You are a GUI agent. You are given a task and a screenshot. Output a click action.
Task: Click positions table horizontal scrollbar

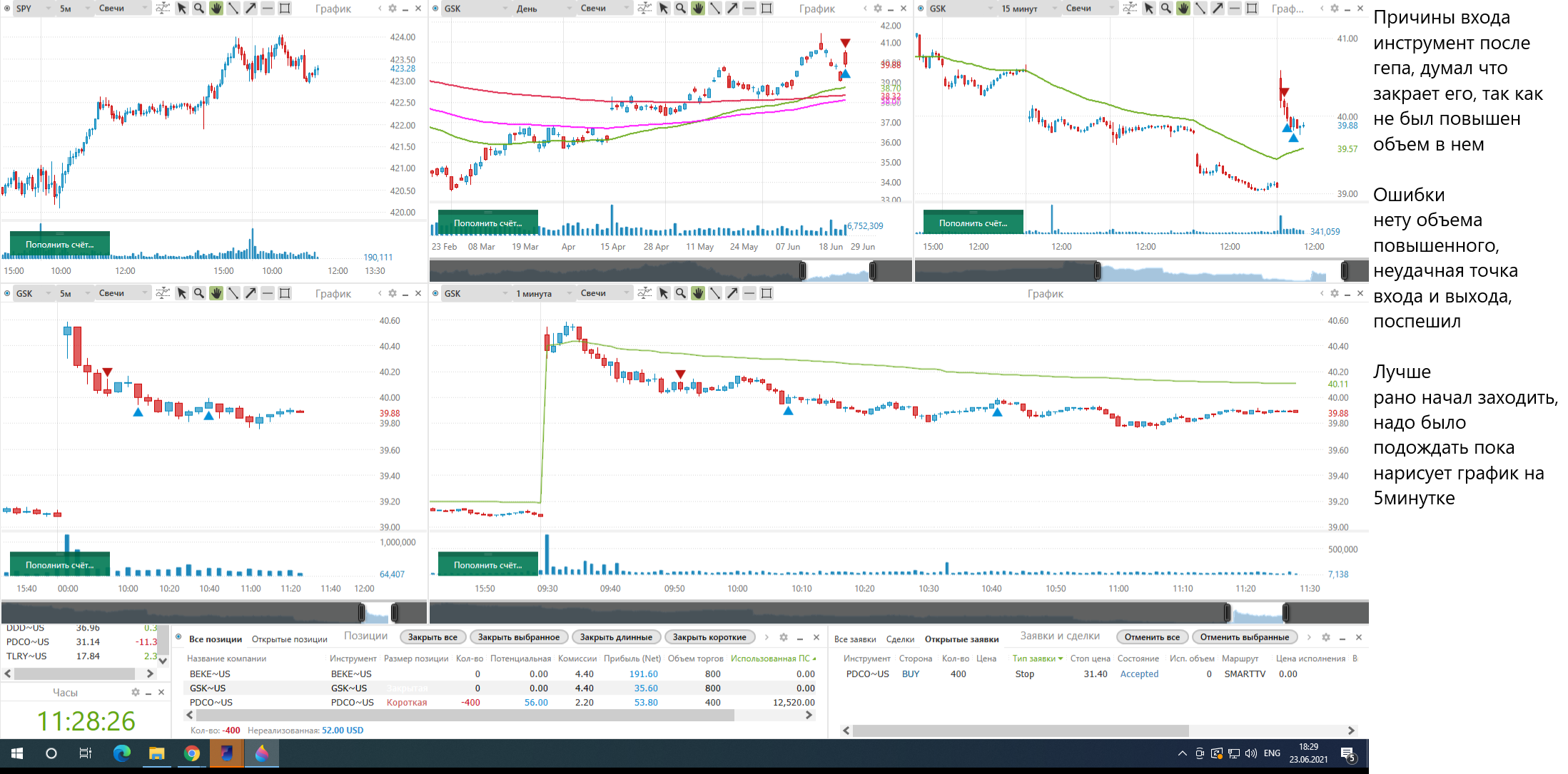click(465, 715)
